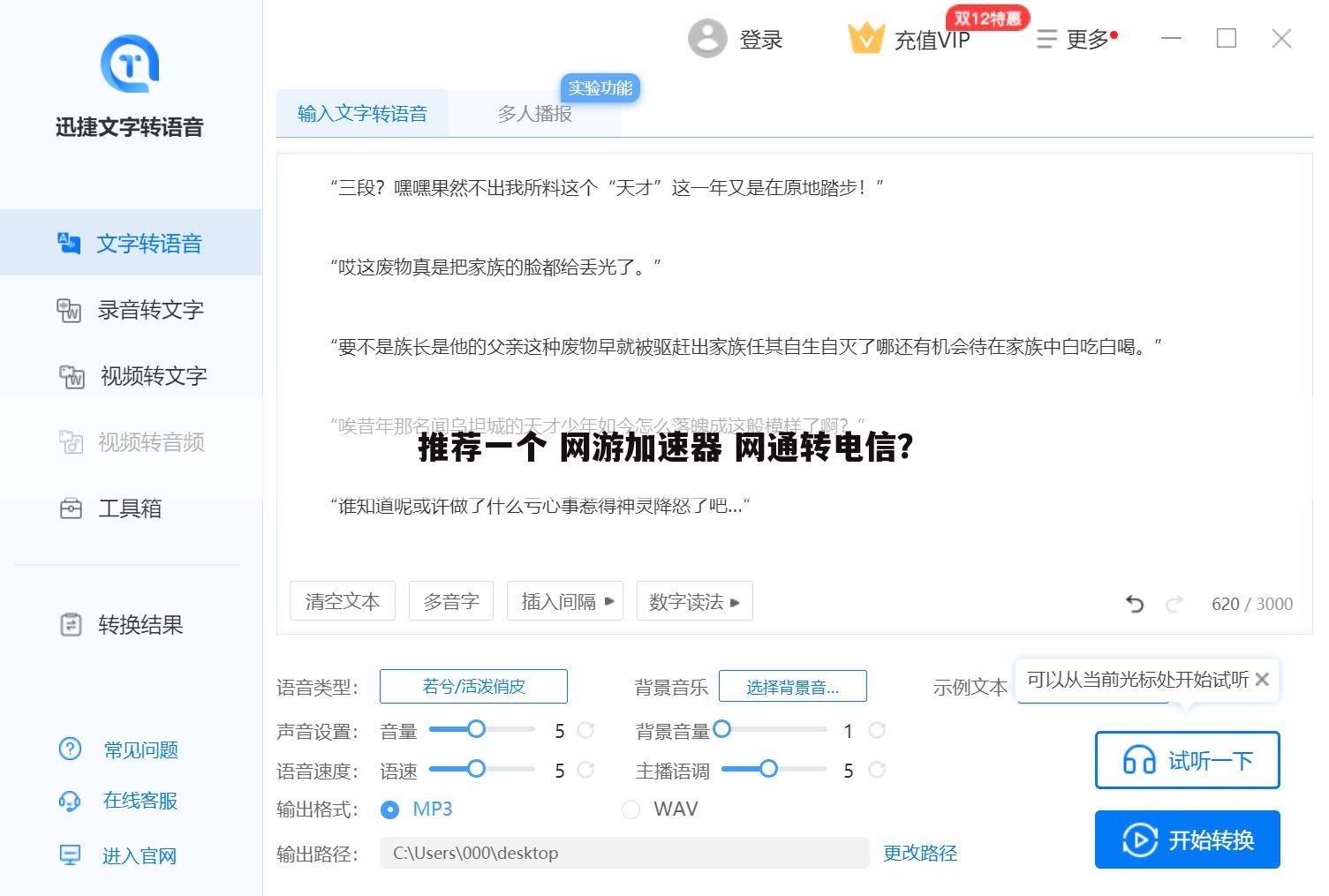Viewport: 1329px width, 896px height.
Task: Click the 示例文本 label
Action: pyautogui.click(x=970, y=687)
